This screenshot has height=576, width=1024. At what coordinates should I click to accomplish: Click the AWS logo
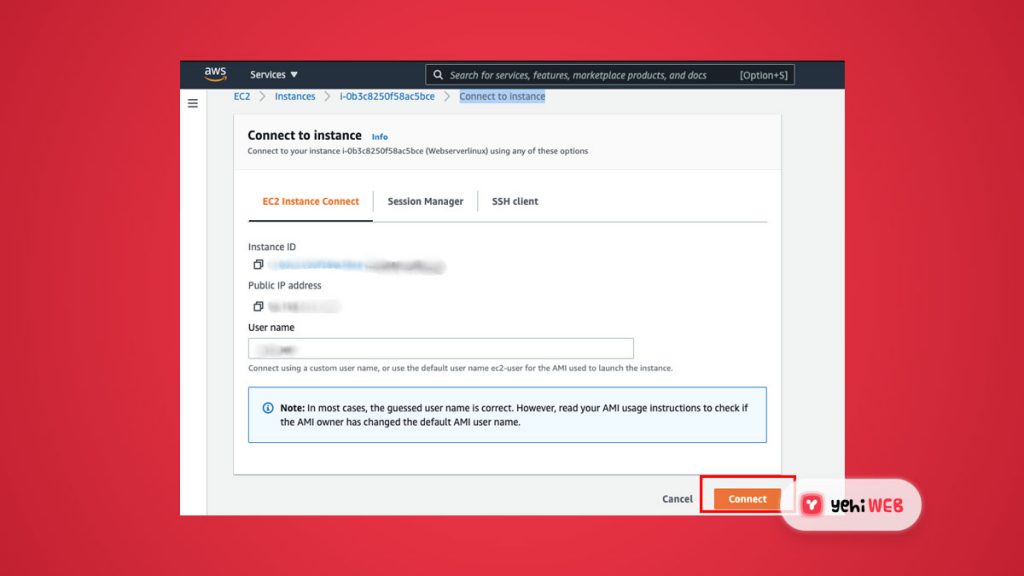(215, 74)
